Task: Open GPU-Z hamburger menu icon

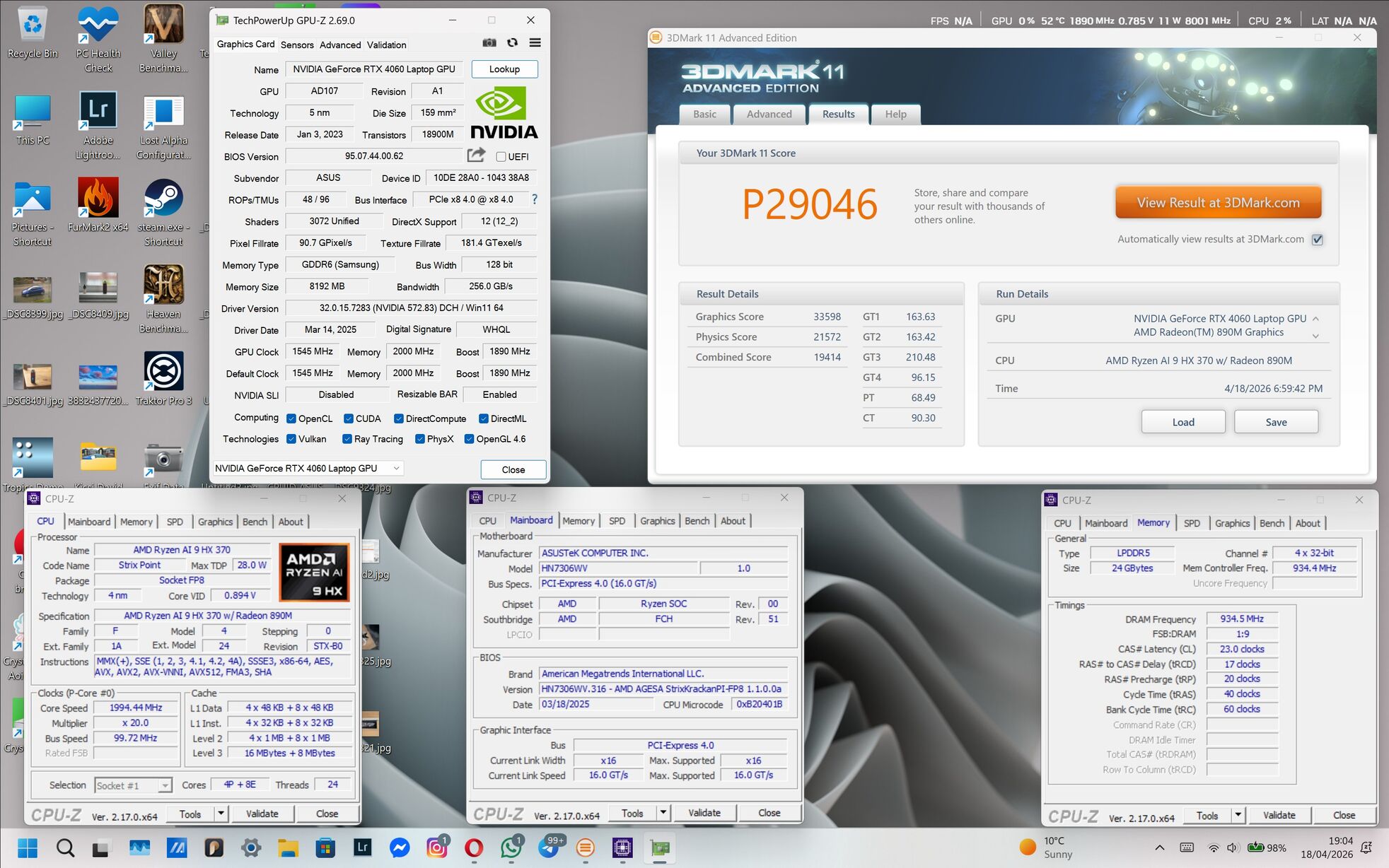Action: [x=535, y=43]
